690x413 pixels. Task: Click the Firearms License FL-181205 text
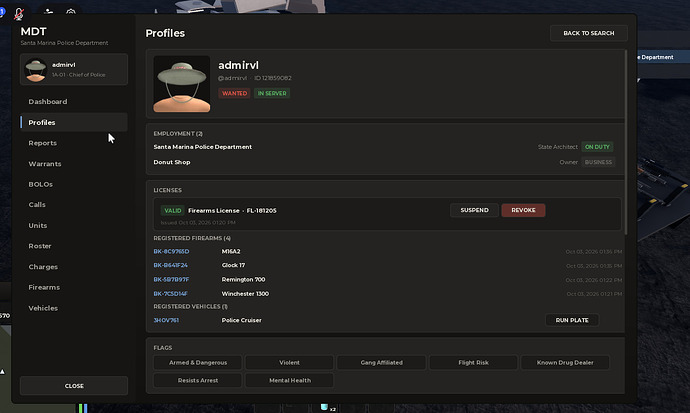point(232,211)
